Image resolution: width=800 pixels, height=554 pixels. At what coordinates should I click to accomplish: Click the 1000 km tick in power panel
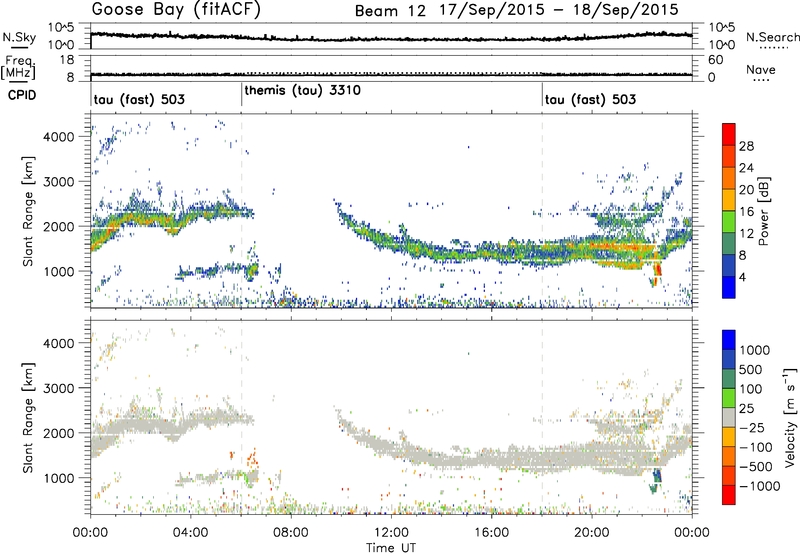click(58, 271)
